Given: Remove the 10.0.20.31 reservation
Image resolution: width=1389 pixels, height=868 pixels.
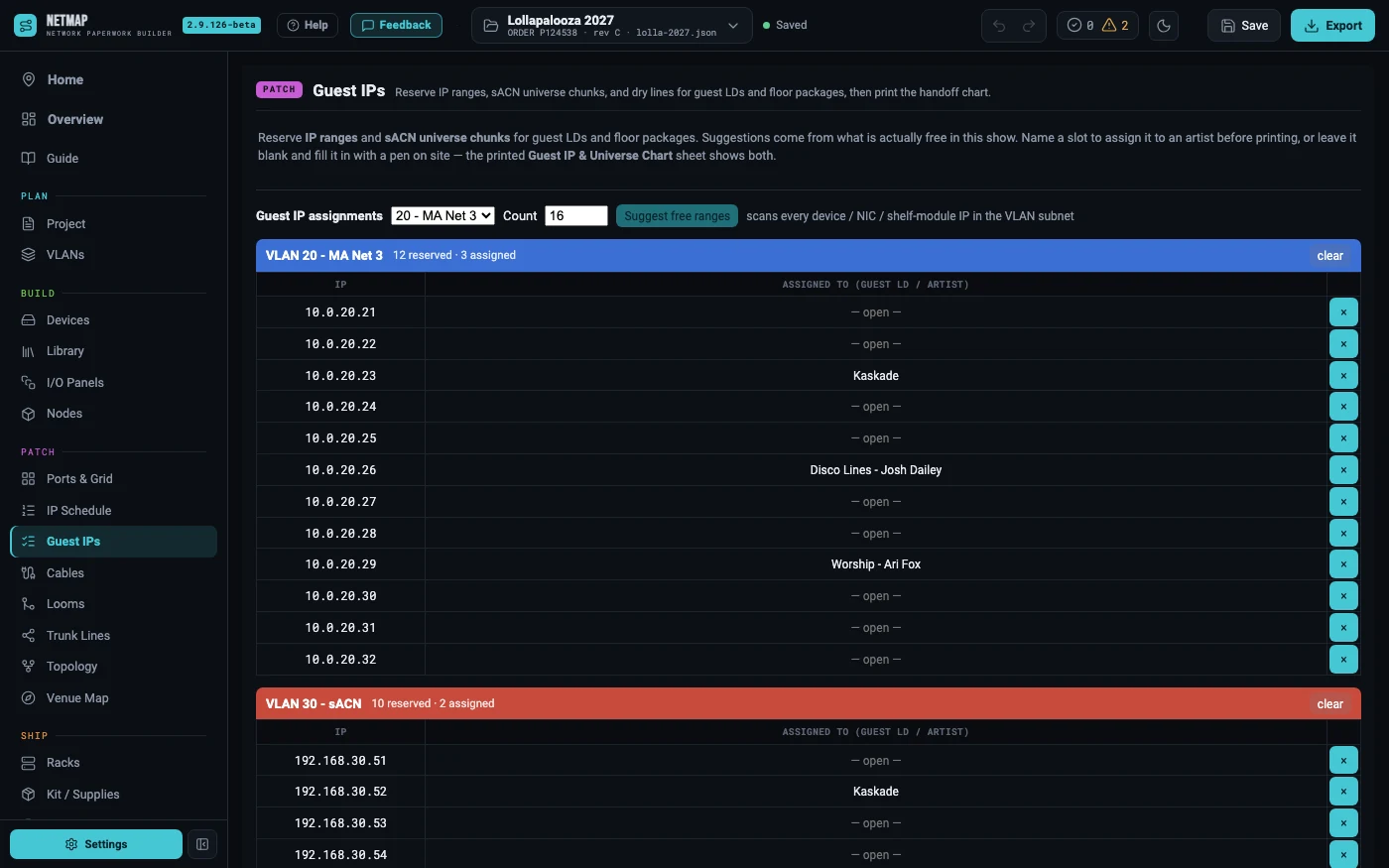Looking at the screenshot, I should click(x=1343, y=628).
